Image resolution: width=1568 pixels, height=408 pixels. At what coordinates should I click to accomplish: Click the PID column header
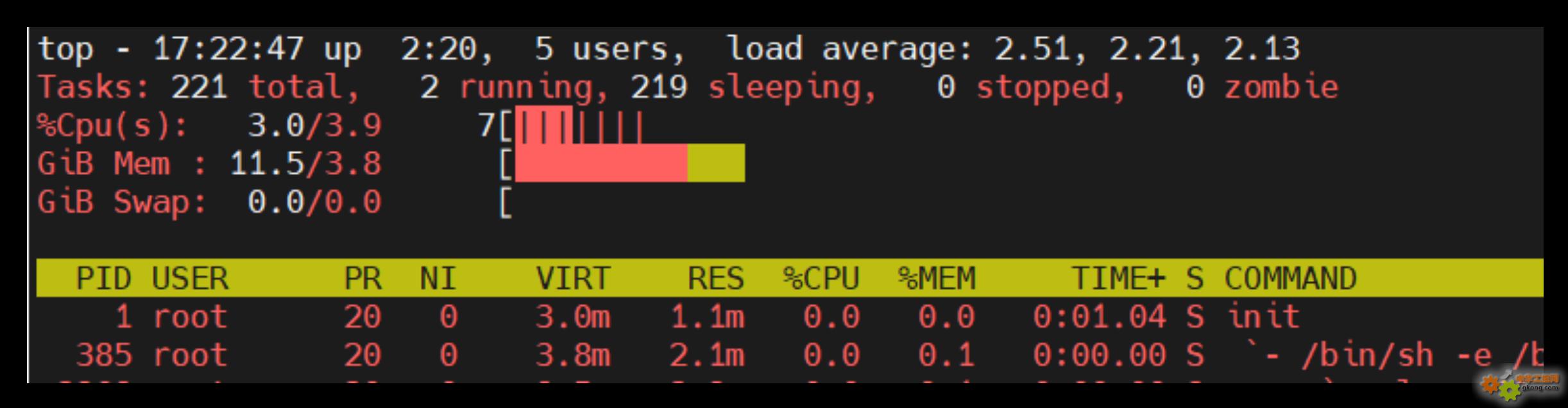point(103,279)
